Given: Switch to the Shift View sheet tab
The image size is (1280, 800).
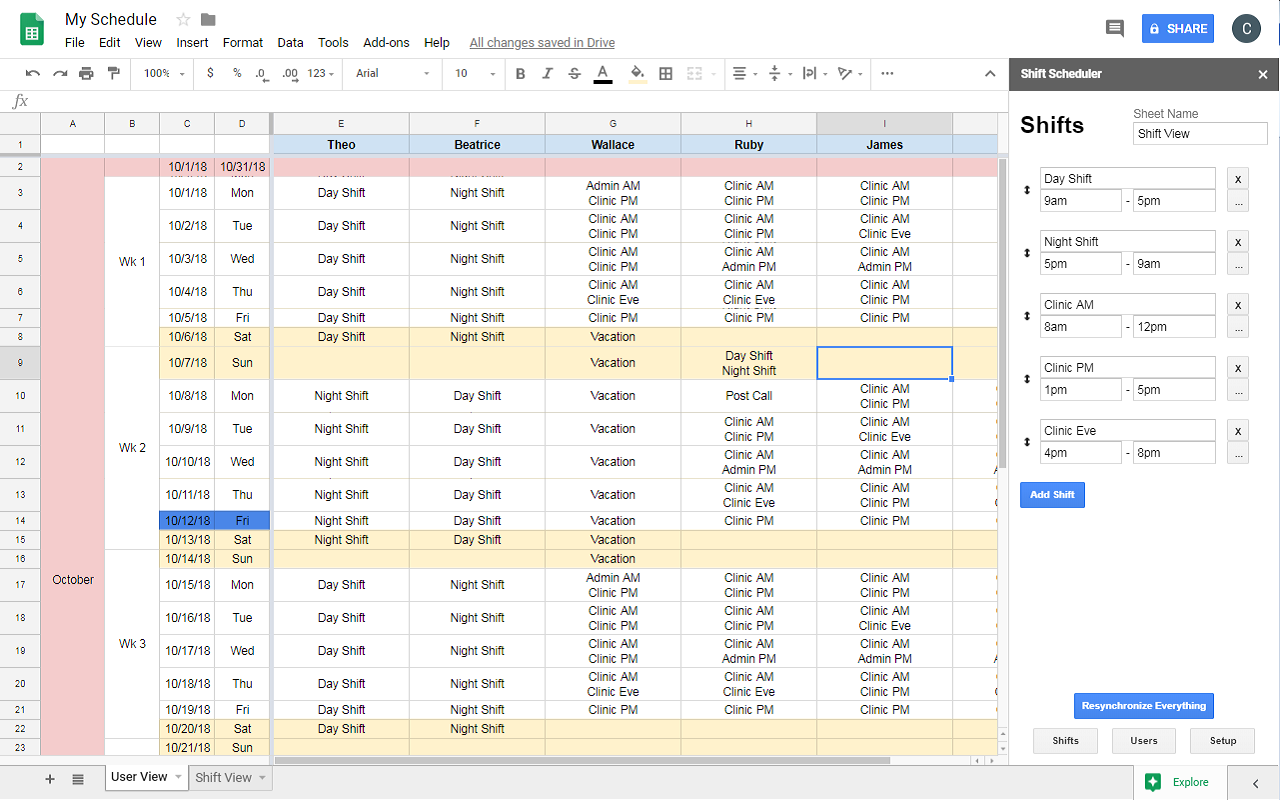Looking at the screenshot, I should pos(222,777).
